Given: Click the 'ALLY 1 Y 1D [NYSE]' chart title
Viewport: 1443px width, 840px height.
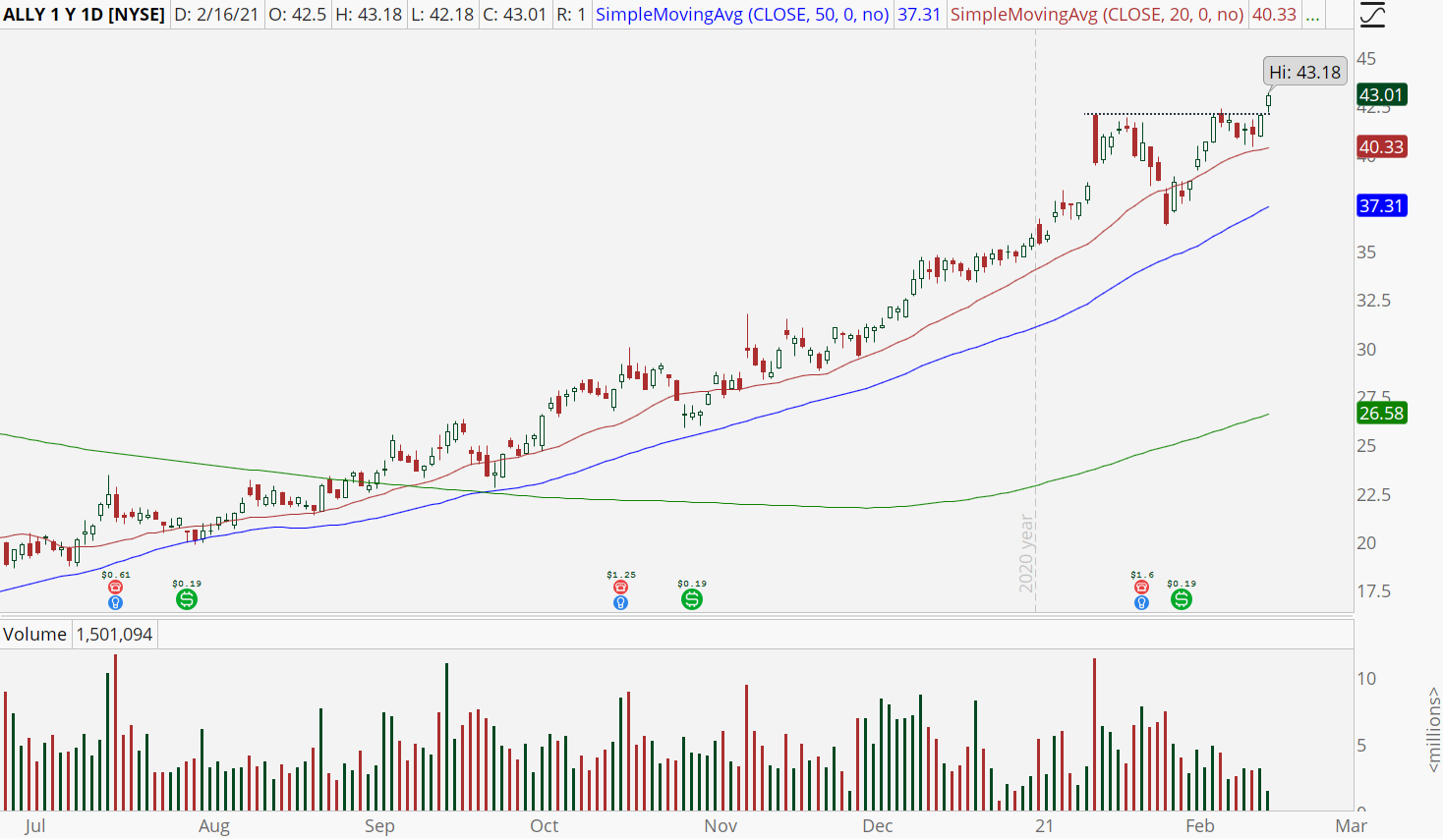Looking at the screenshot, I should [x=85, y=15].
